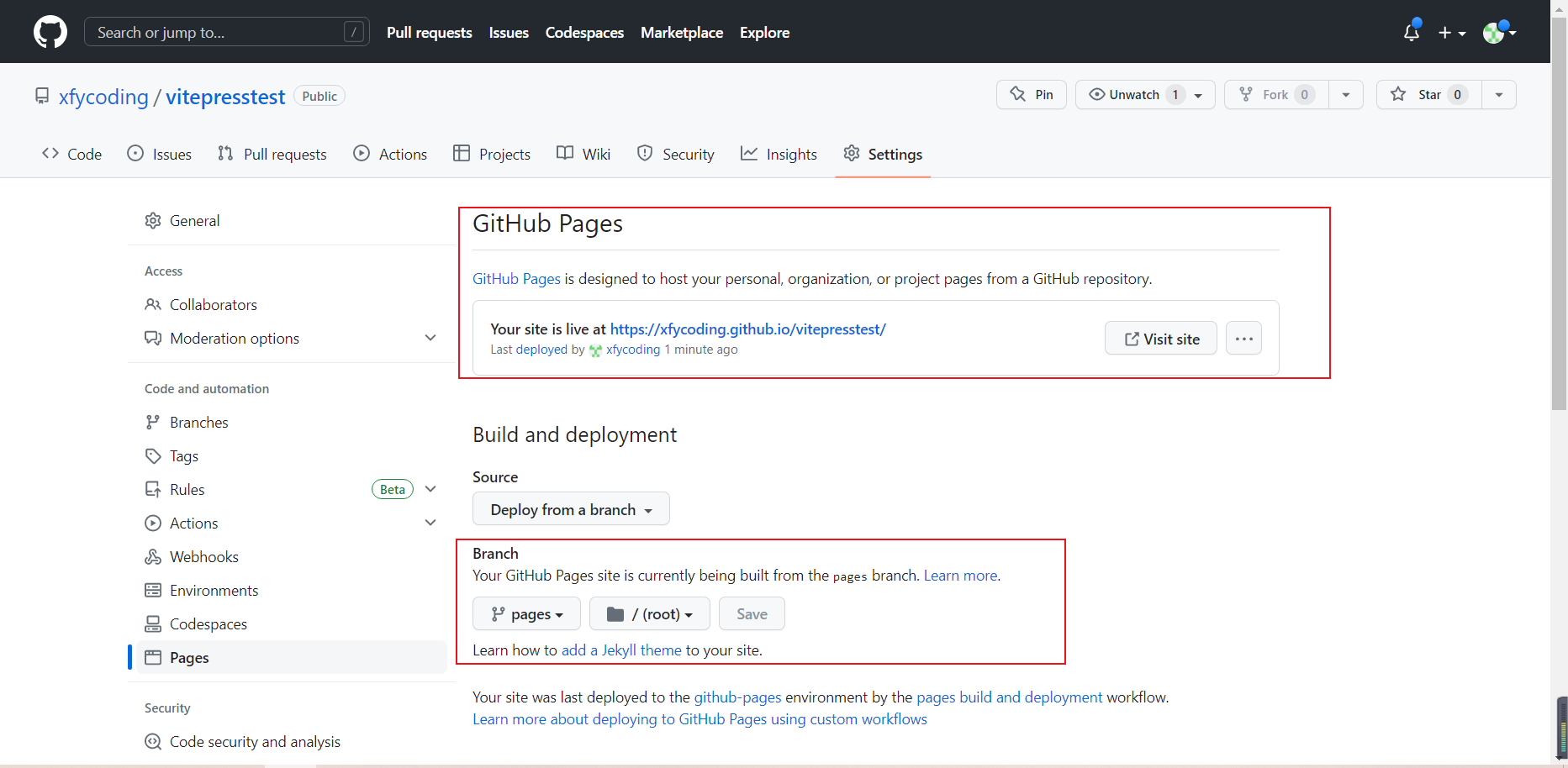Select the Settings tab

[883, 154]
